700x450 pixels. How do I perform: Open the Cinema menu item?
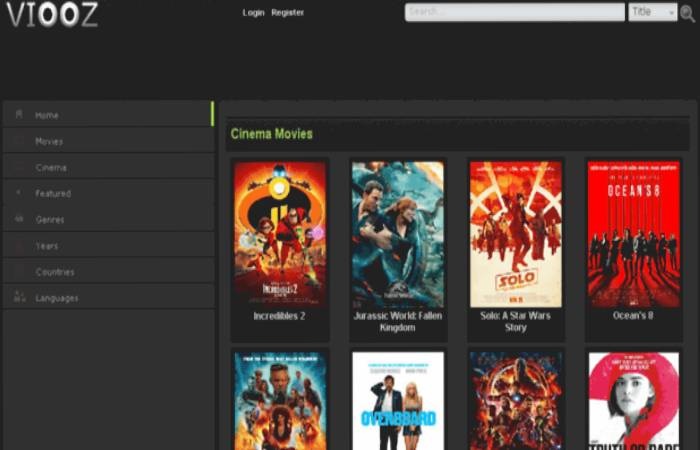tap(108, 167)
